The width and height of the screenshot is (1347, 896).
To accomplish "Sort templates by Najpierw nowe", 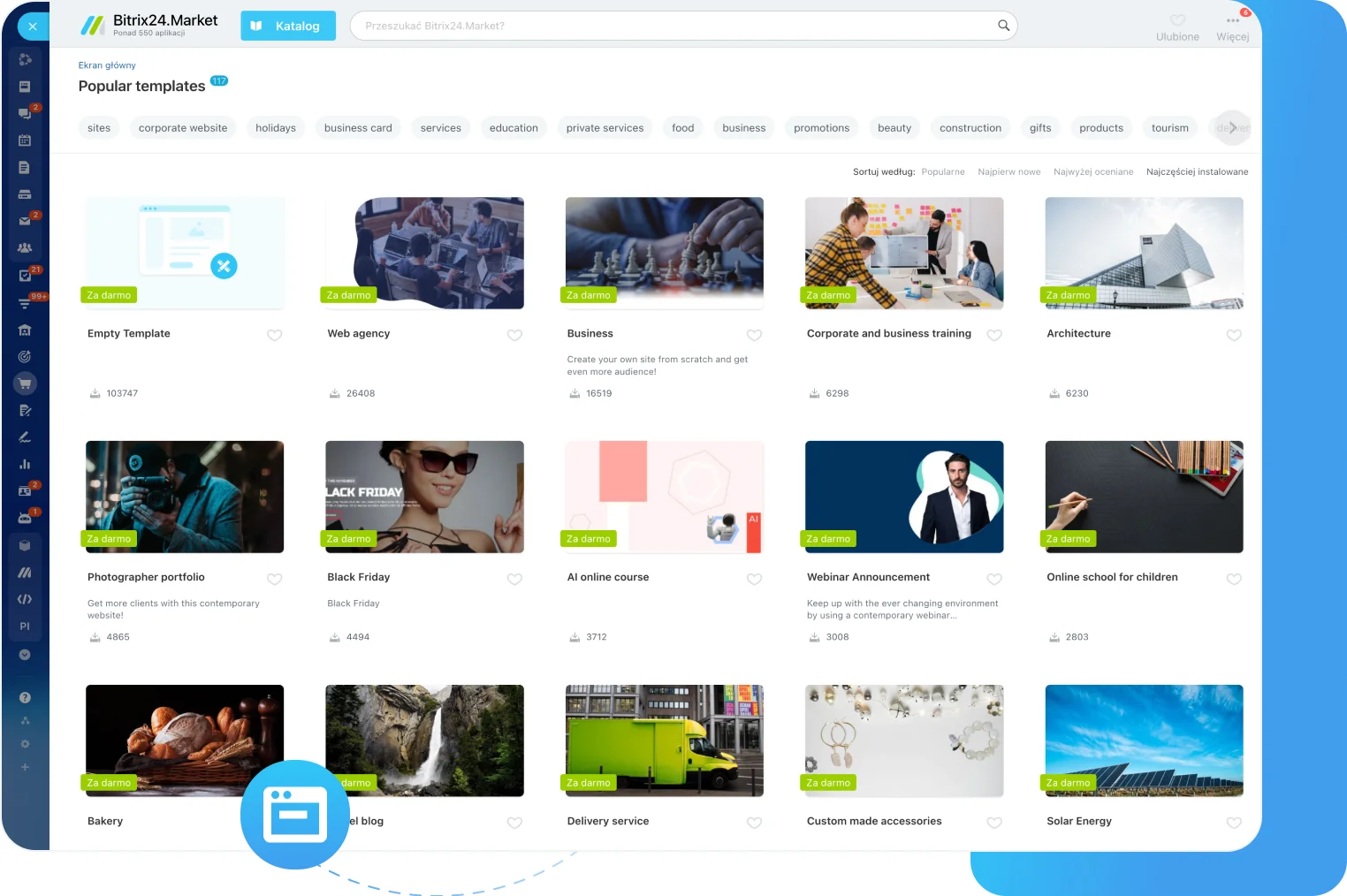I will [x=1008, y=171].
